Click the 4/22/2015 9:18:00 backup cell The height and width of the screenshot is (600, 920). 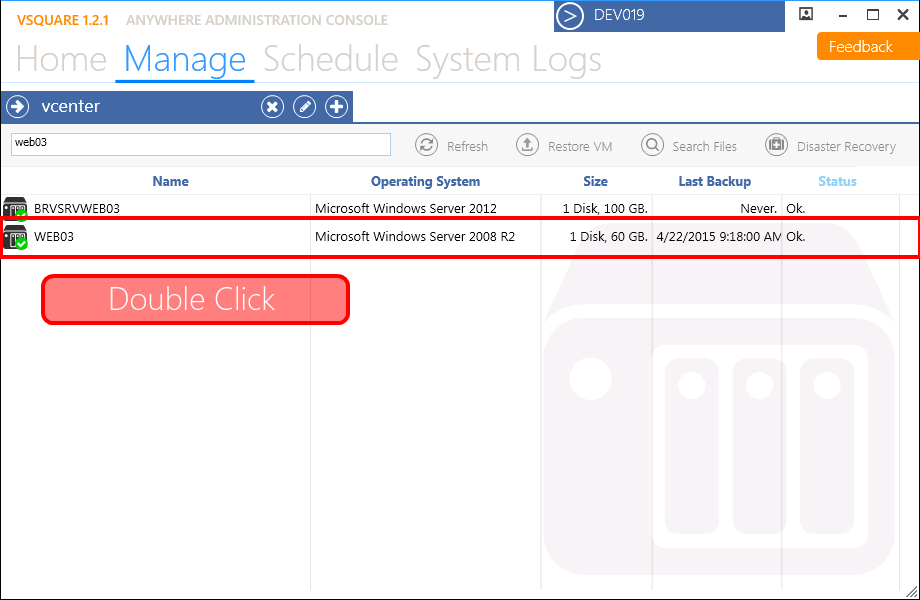pyautogui.click(x=719, y=236)
